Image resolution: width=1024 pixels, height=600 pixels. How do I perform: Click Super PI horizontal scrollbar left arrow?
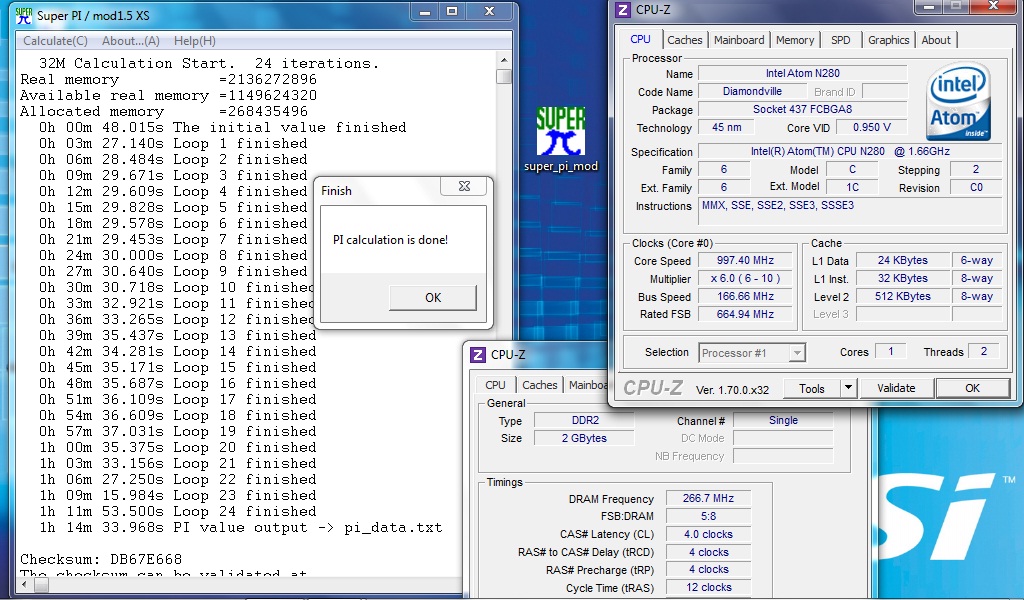pyautogui.click(x=25, y=585)
